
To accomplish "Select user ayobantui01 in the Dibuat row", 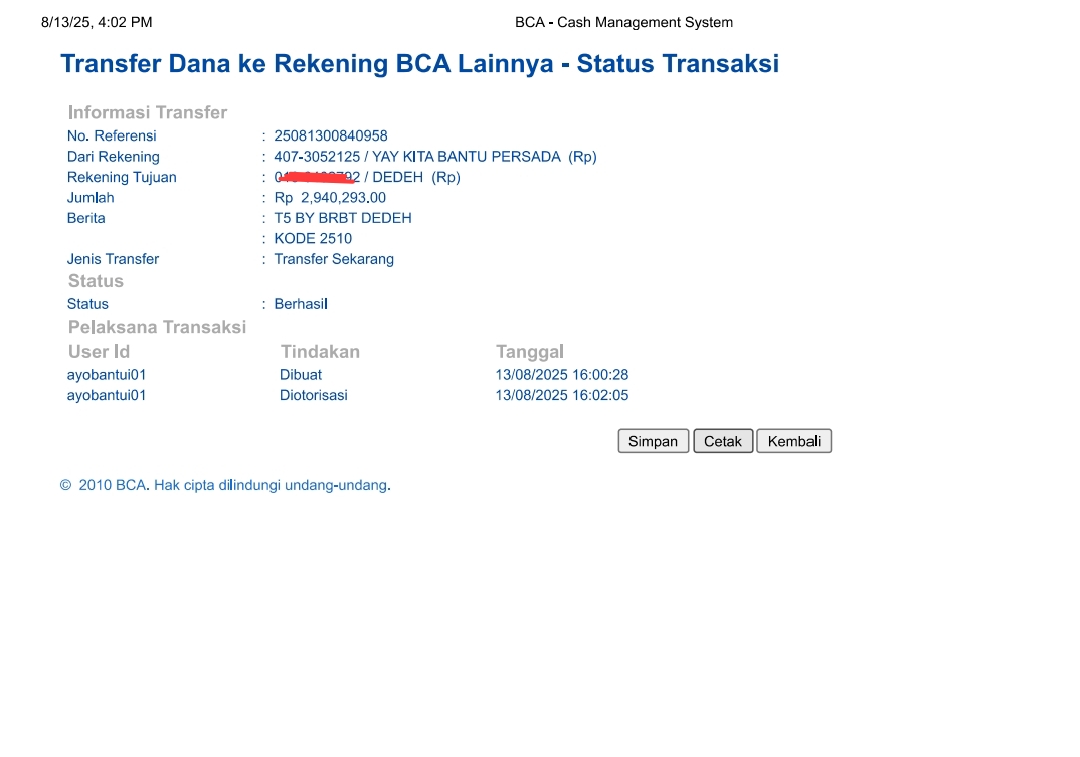I will click(x=107, y=375).
